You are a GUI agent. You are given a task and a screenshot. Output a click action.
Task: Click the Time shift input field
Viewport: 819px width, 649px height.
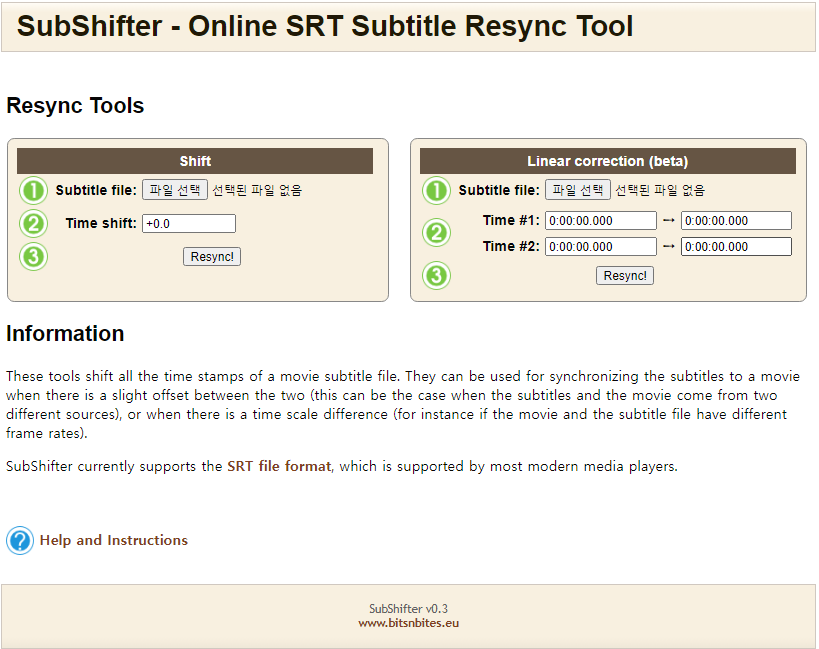189,223
